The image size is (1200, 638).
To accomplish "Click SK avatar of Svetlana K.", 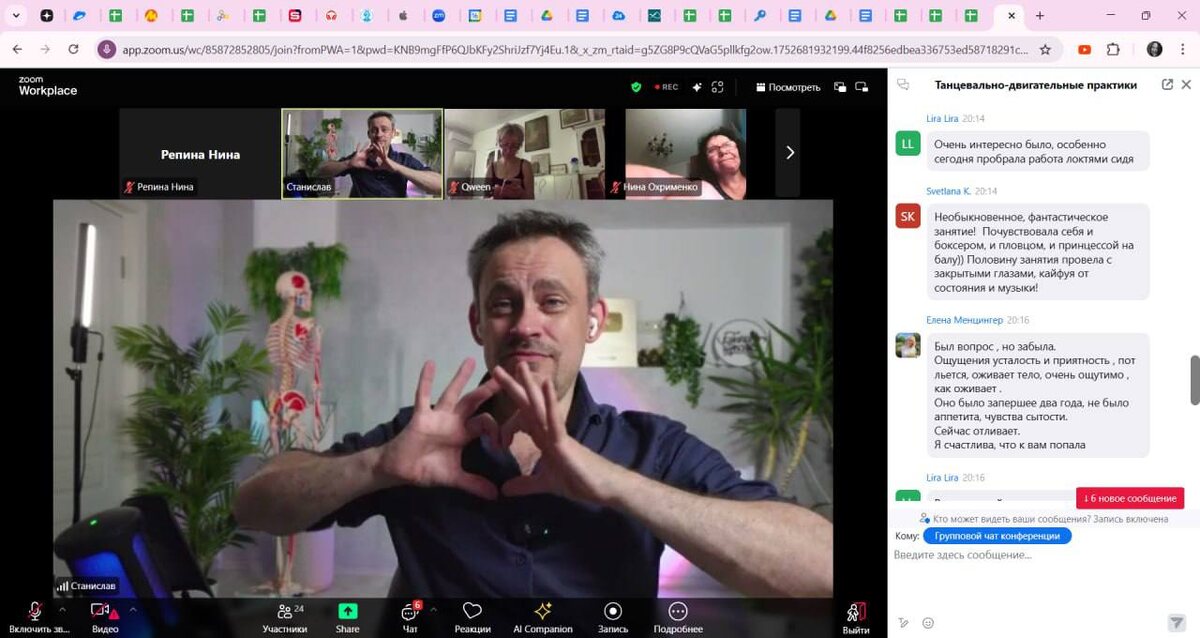I will 908,216.
